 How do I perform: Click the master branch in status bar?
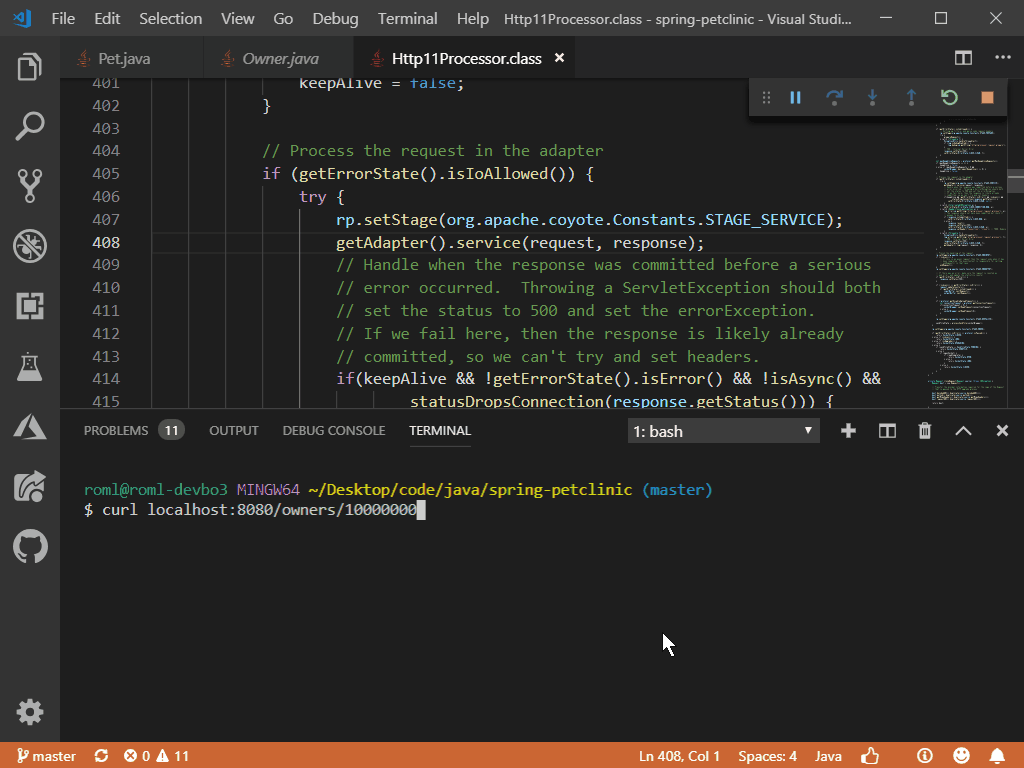coord(44,756)
